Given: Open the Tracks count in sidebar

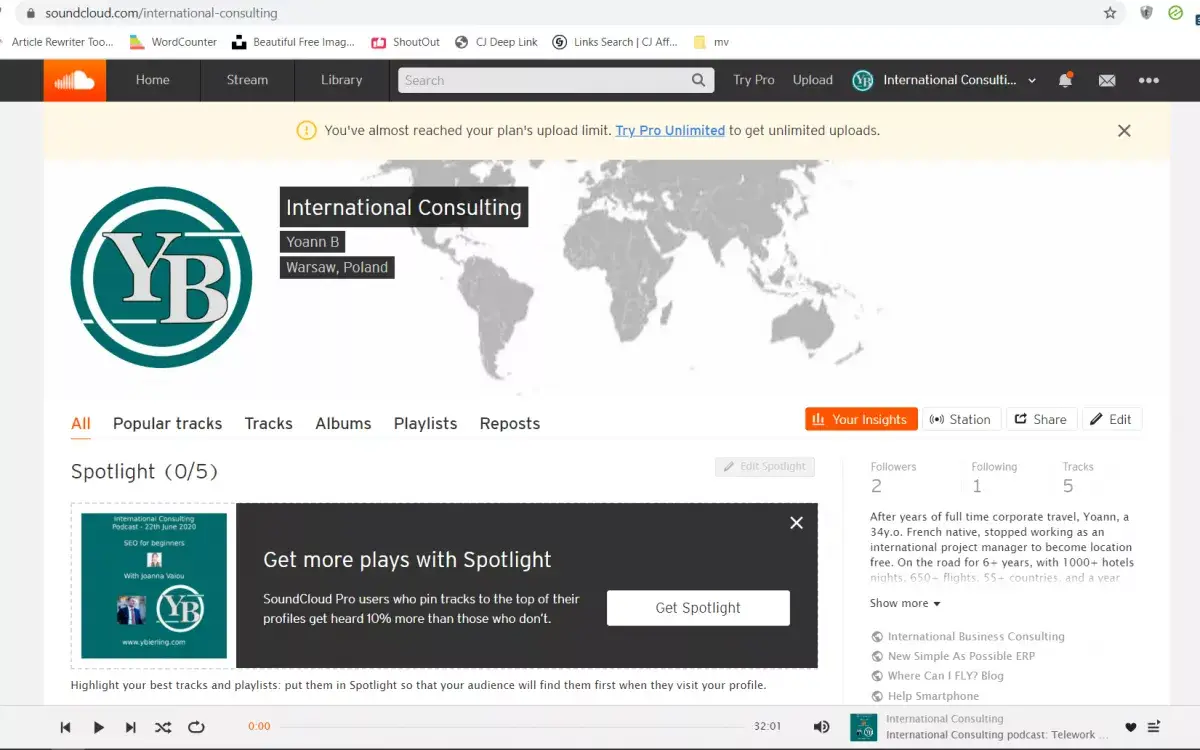Looking at the screenshot, I should pos(1078,478).
